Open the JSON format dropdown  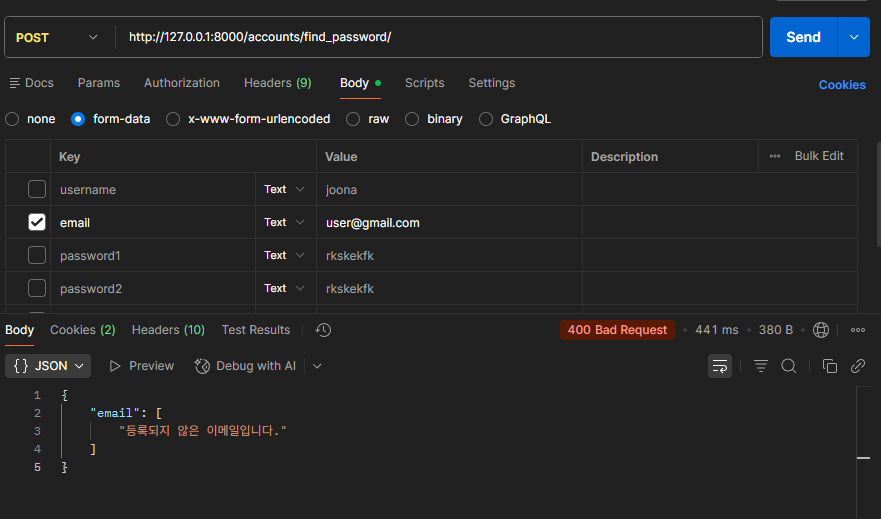[x=48, y=366]
